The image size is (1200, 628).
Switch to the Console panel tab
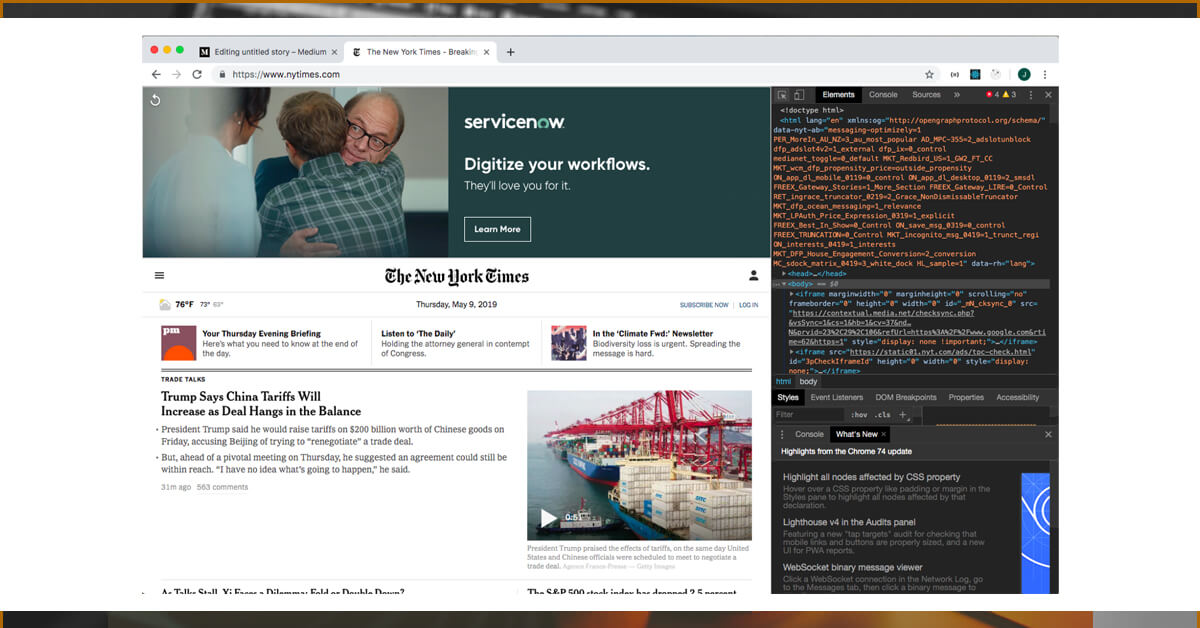pyautogui.click(x=883, y=95)
